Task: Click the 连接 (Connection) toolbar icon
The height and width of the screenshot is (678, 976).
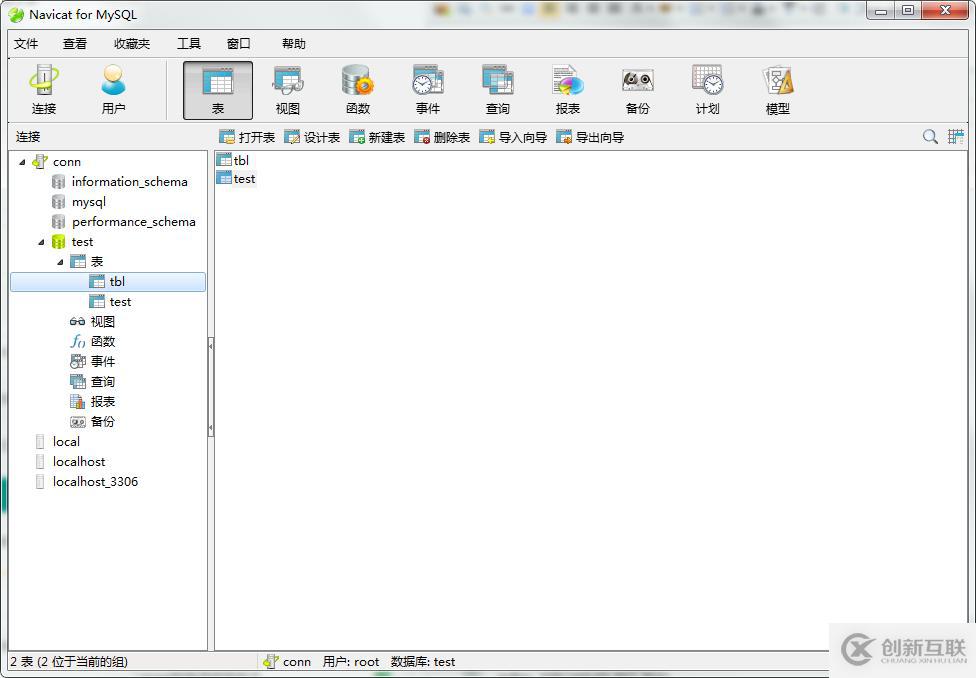Action: coord(44,90)
